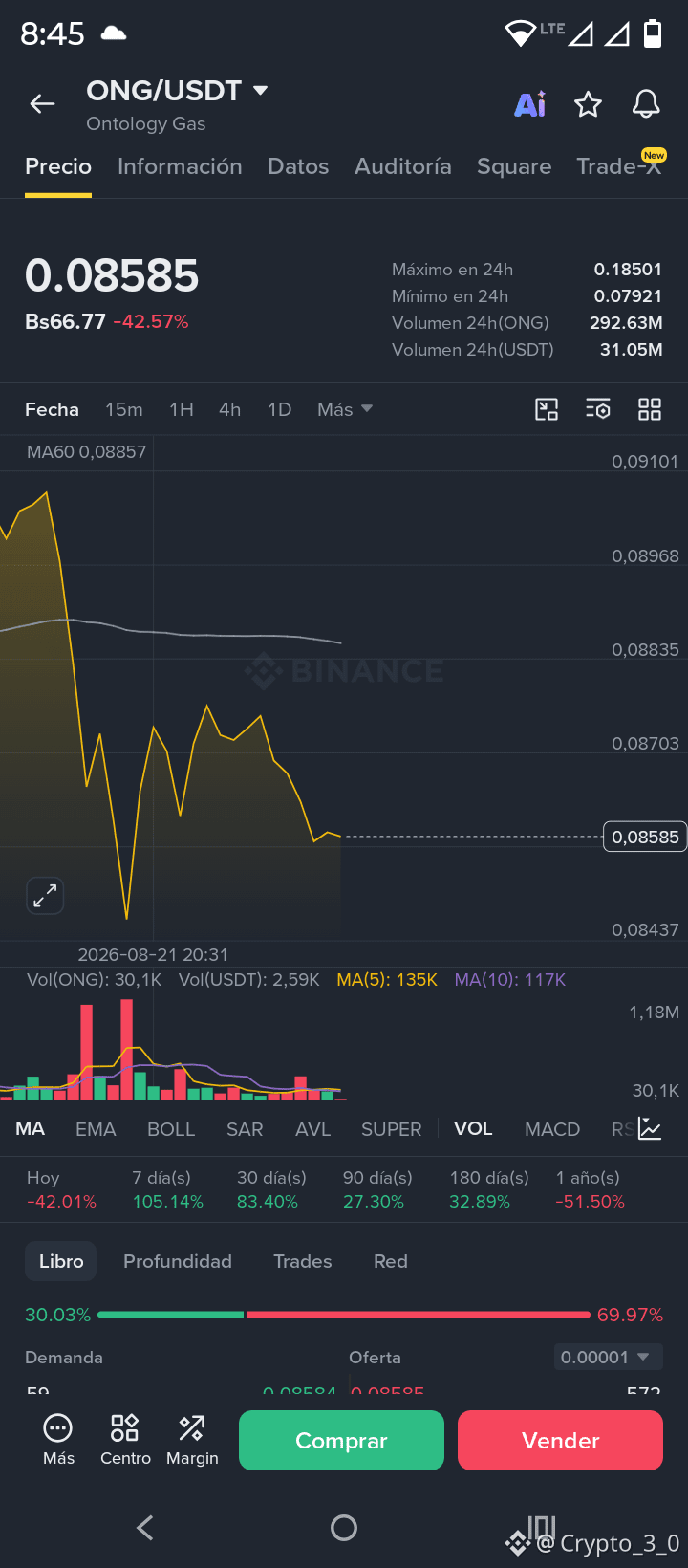The image size is (688, 1568).
Task: Toggle SUPER indicator
Action: pos(391,1129)
